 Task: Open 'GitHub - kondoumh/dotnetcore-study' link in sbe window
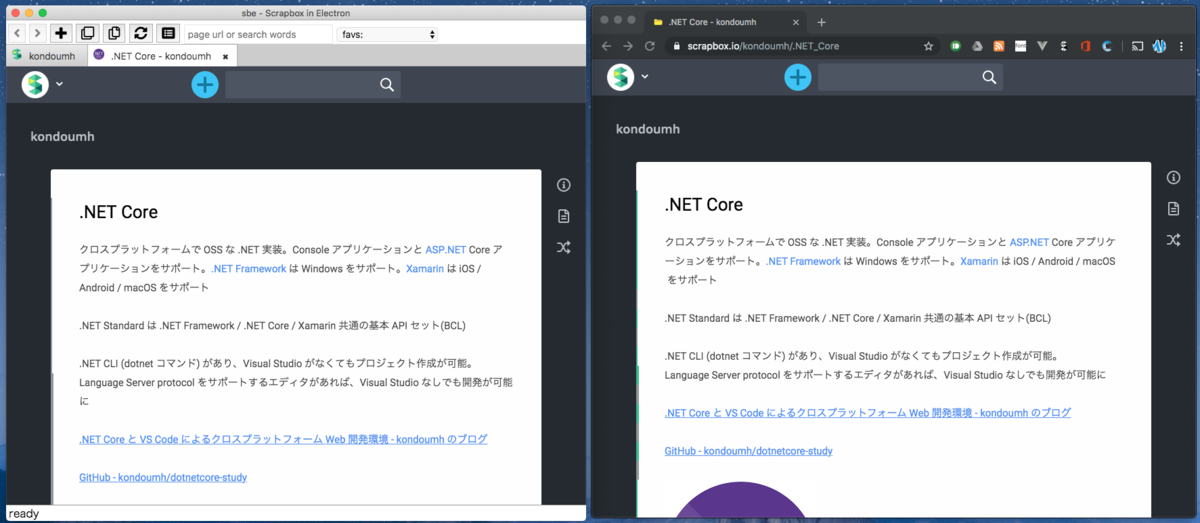pos(163,477)
